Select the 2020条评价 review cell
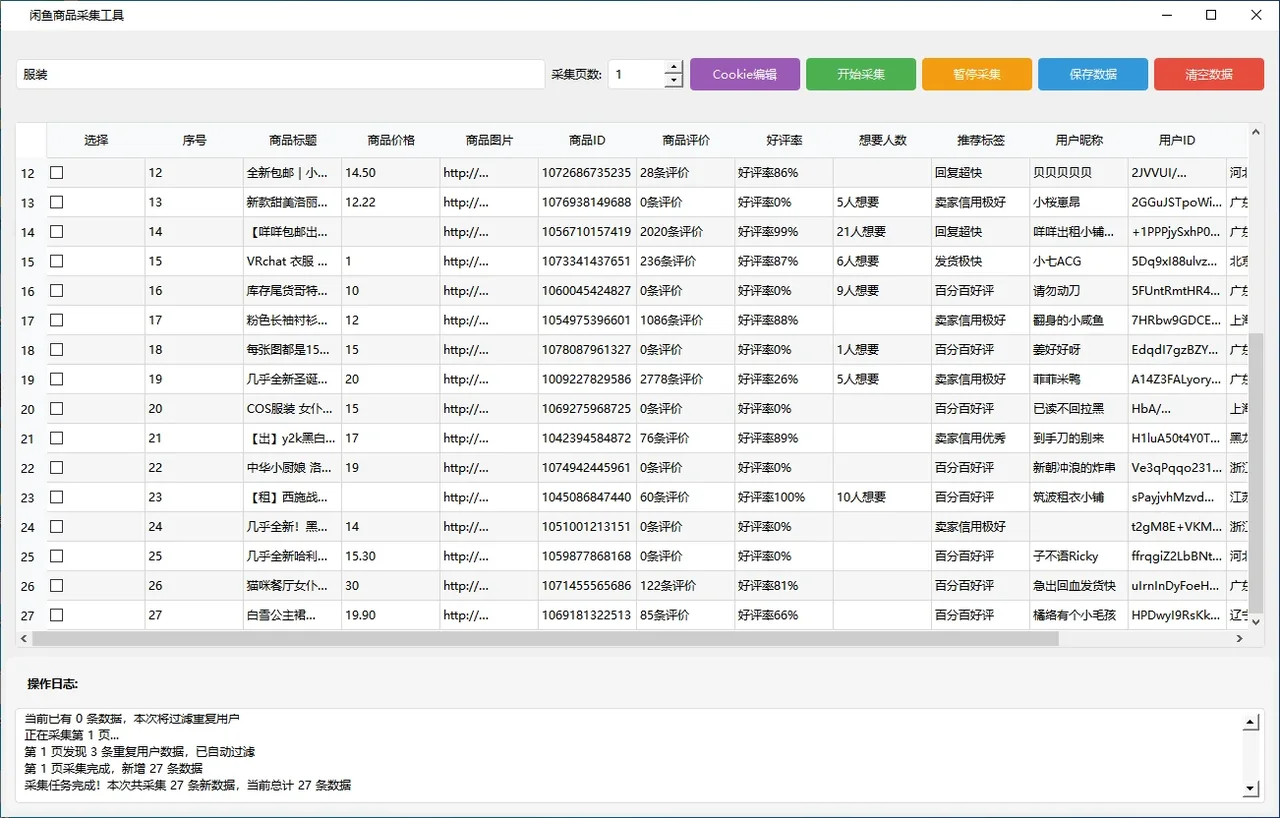This screenshot has height=818, width=1280. click(x=685, y=231)
